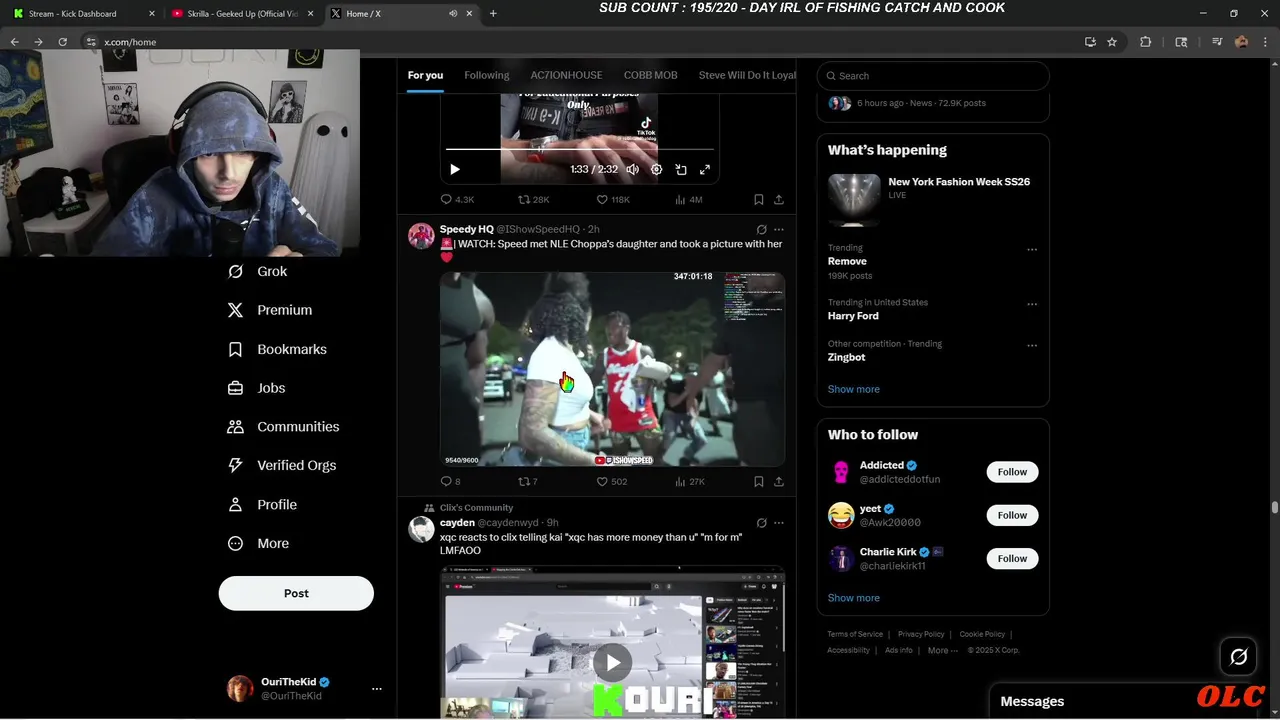Like the Speedy HQ post with 502 likes

point(611,482)
